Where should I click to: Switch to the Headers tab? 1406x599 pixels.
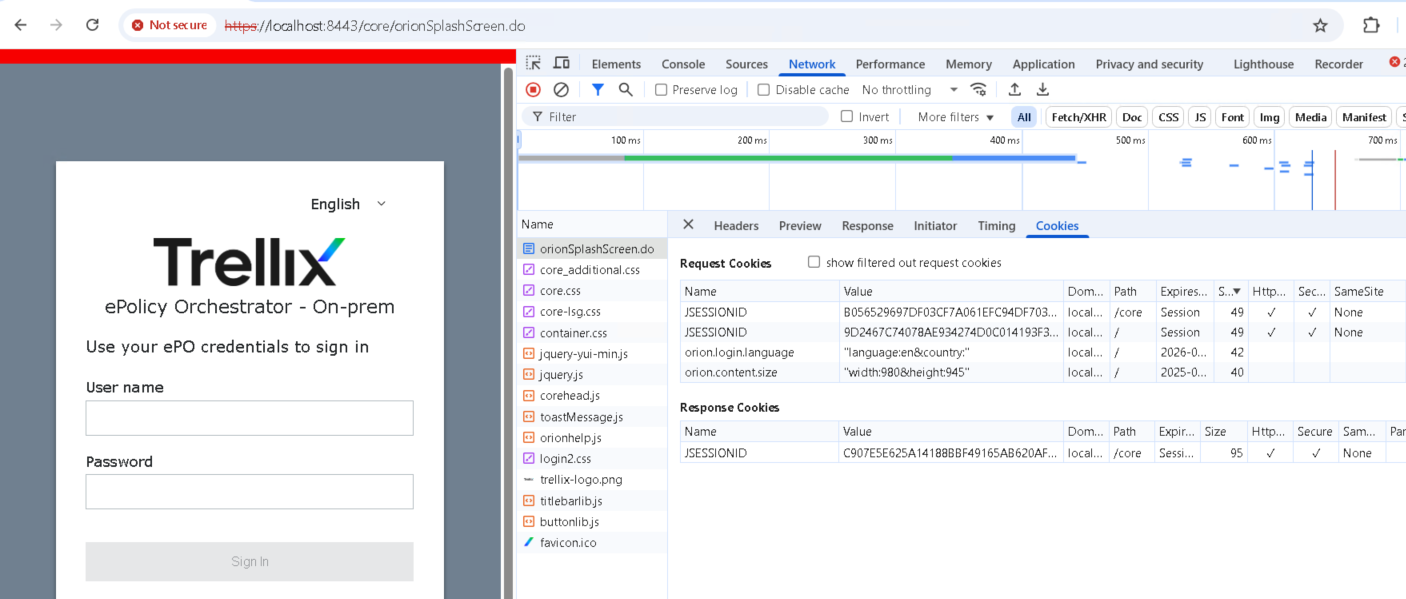click(736, 226)
